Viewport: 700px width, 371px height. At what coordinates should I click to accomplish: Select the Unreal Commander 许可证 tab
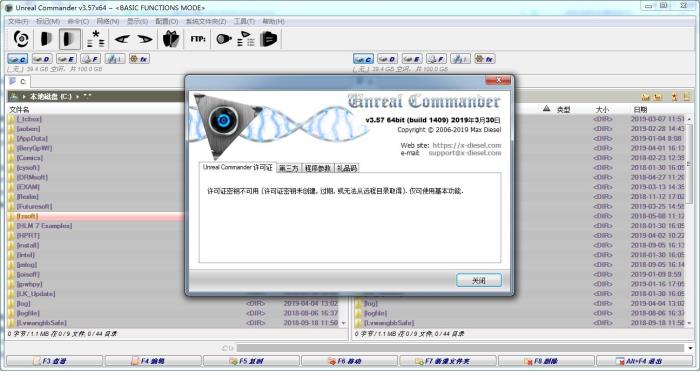pyautogui.click(x=237, y=167)
